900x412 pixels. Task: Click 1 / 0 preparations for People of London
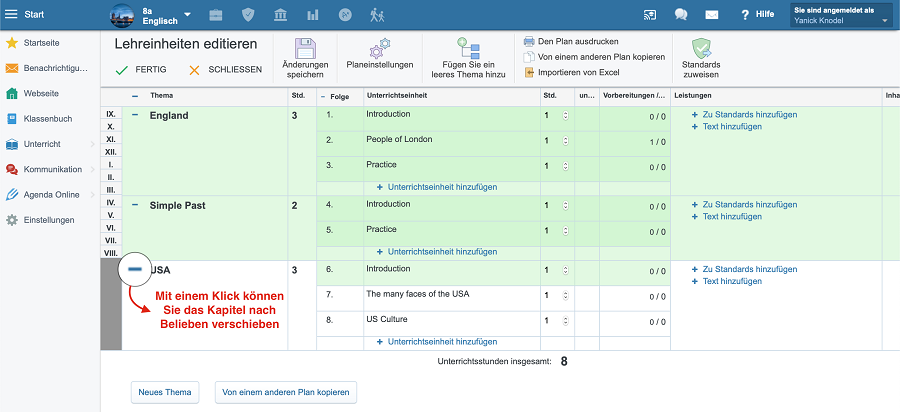point(658,142)
